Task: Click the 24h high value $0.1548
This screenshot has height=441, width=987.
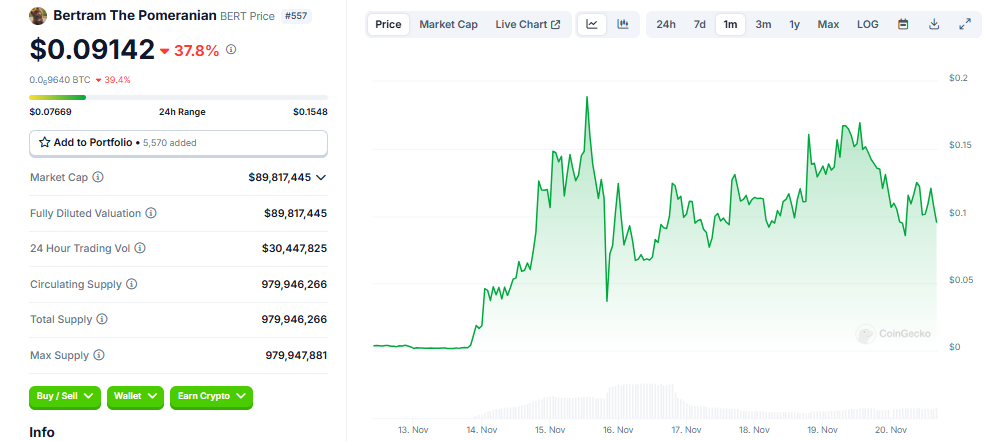Action: point(310,112)
